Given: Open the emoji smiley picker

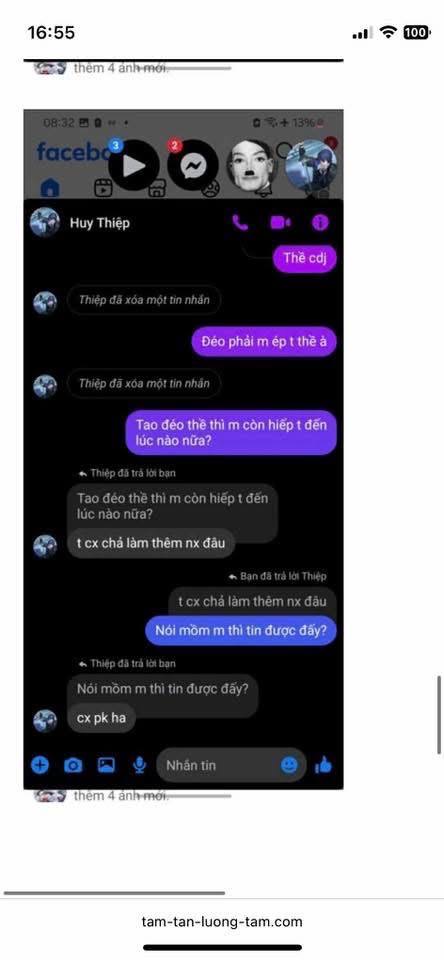Looking at the screenshot, I should 289,765.
